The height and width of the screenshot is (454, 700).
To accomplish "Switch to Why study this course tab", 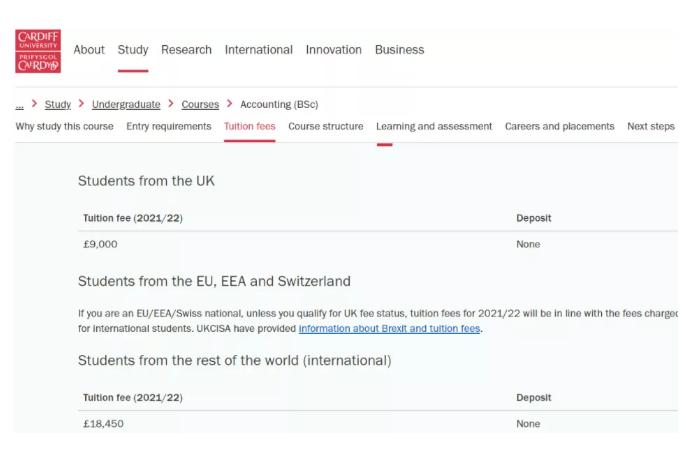I will coord(65,127).
